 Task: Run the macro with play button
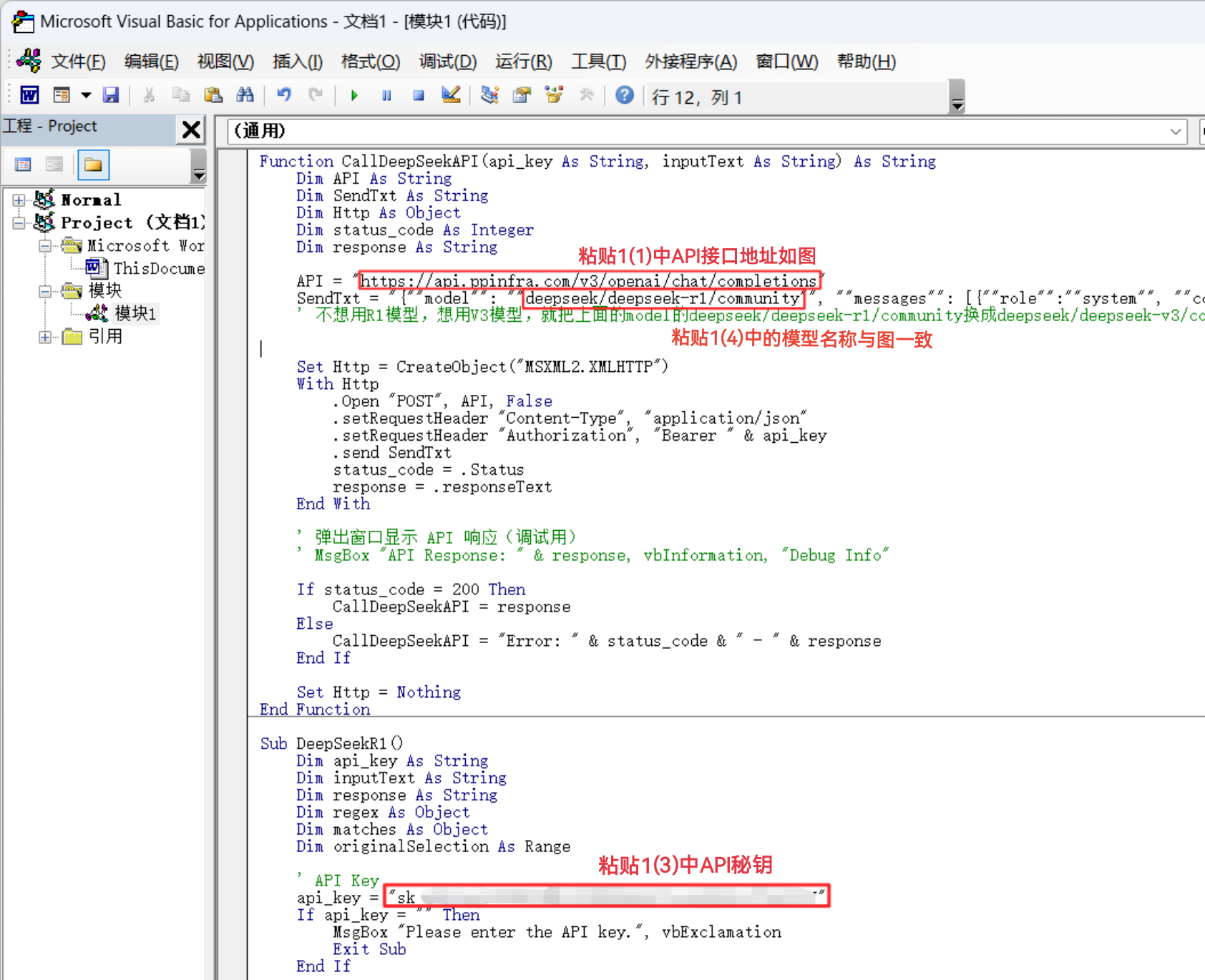pos(354,95)
